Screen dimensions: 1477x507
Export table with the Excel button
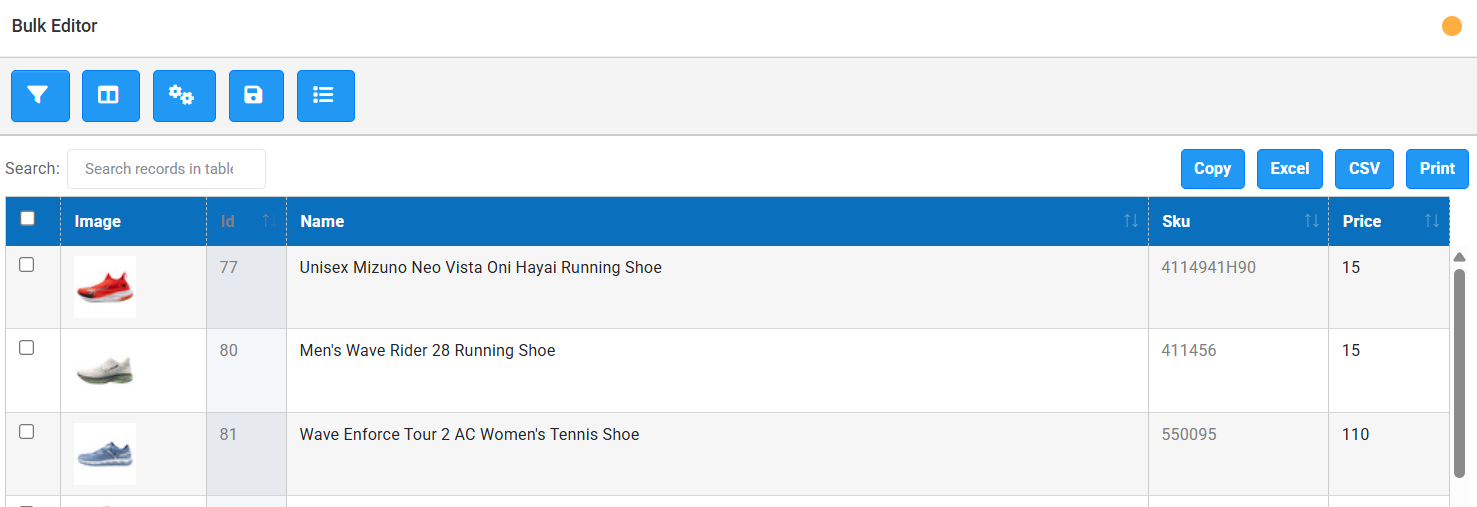(1290, 169)
